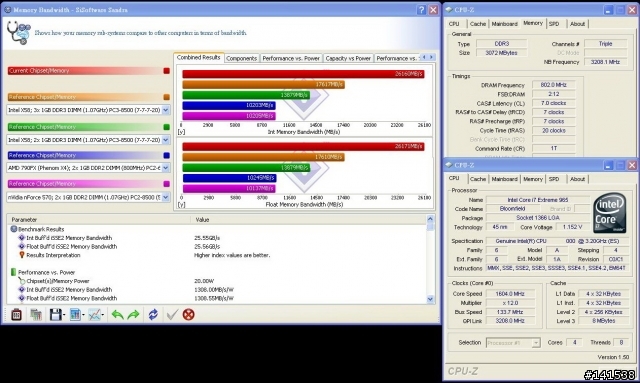The image size is (640, 383).
Task: Click the copy results icon in Sandra toolbar
Action: pos(36,314)
